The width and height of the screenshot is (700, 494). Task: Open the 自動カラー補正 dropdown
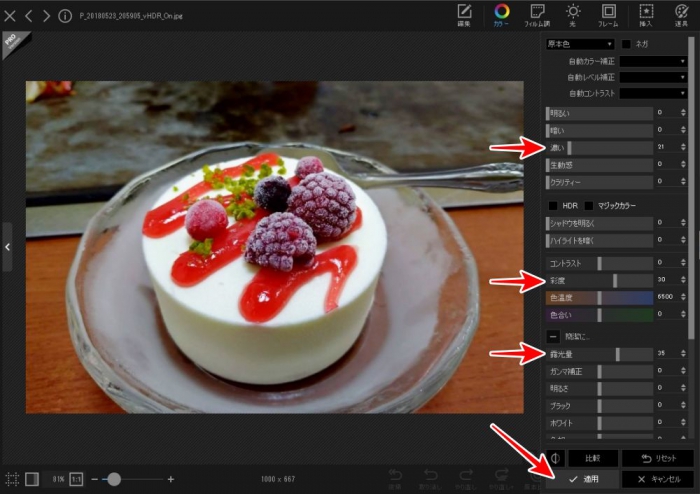(x=653, y=61)
